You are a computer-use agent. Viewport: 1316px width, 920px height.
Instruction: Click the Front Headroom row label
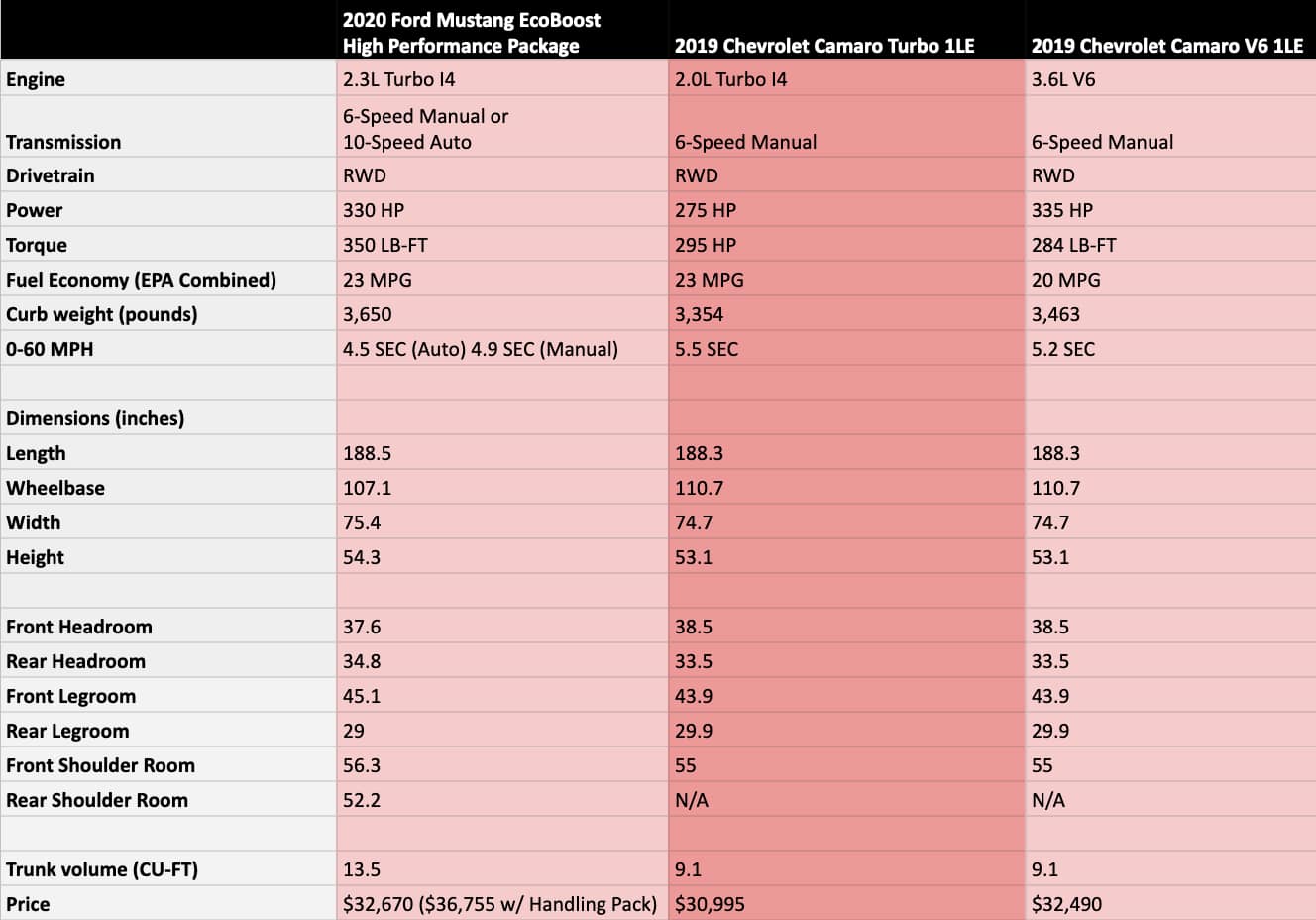168,627
